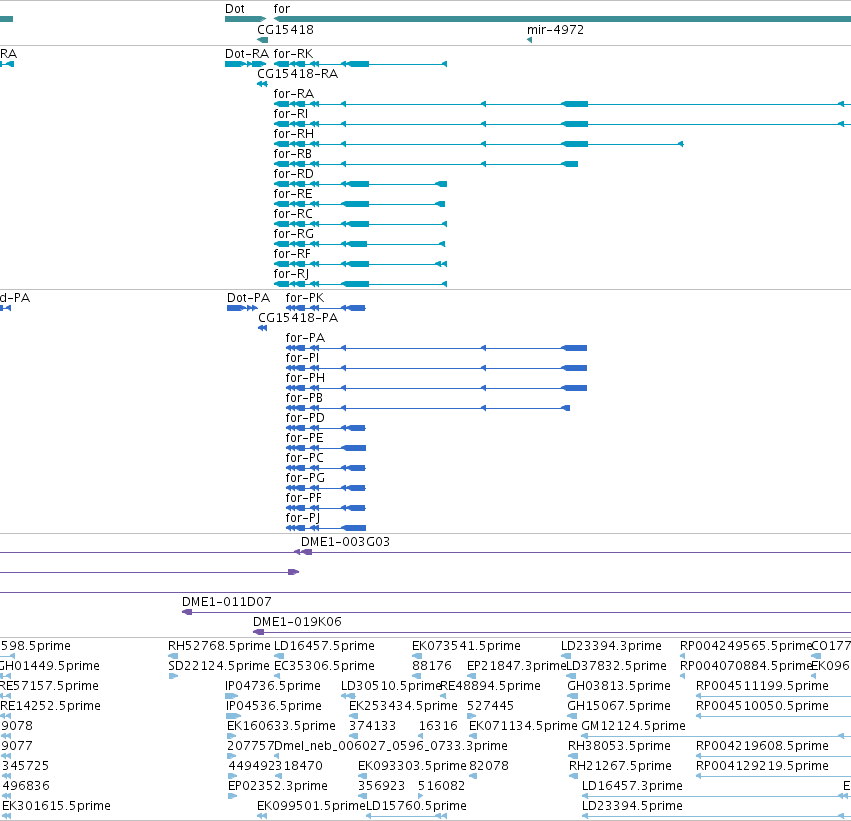851x821 pixels.
Task: Select transcript label for-RE
Action: [293, 194]
